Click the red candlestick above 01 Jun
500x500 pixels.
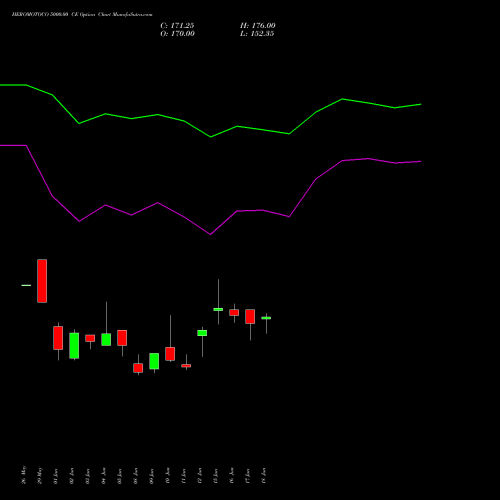(58, 338)
